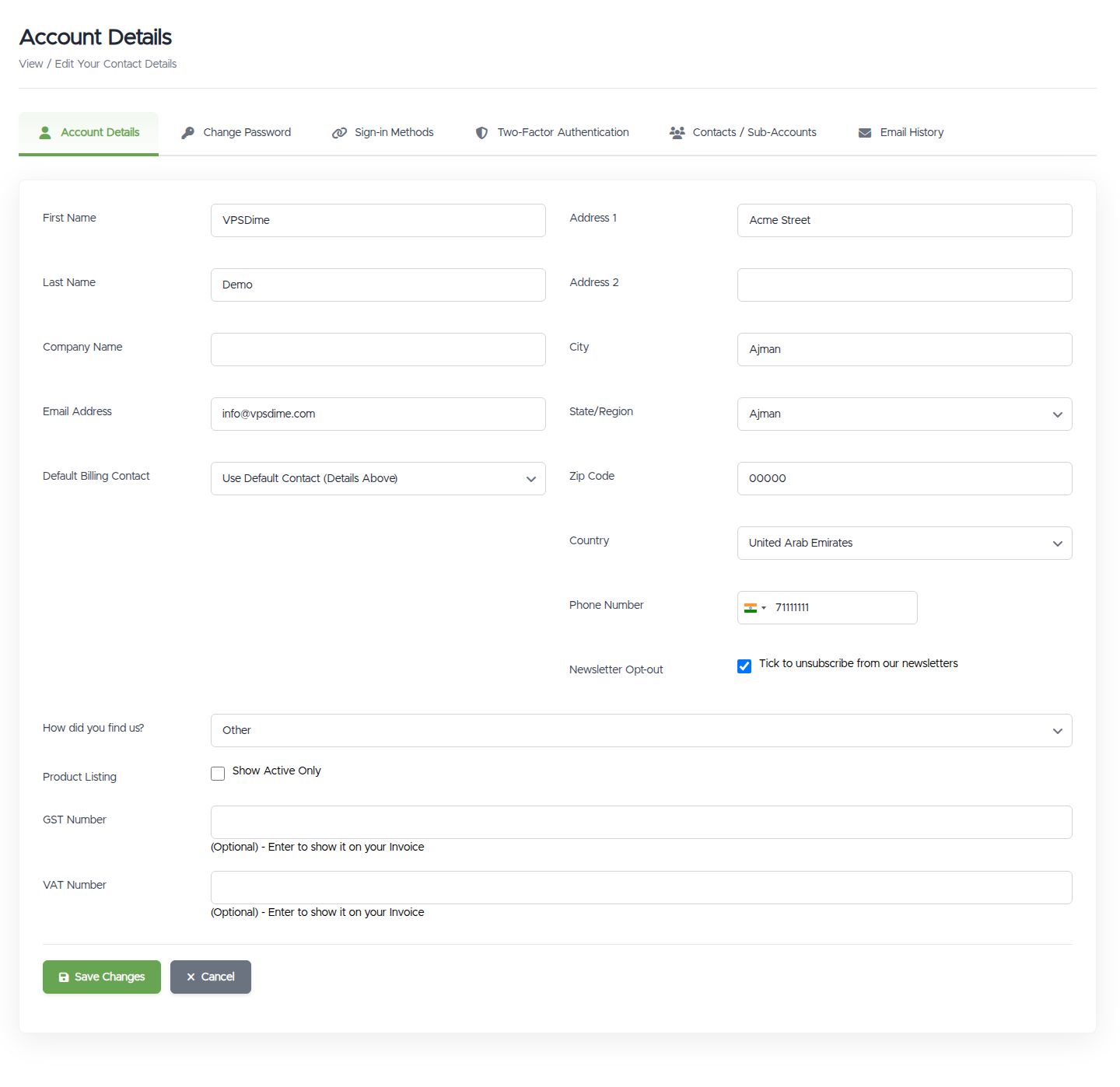The width and height of the screenshot is (1120, 1087).
Task: Click the Last Name field containing Demo
Action: [378, 285]
